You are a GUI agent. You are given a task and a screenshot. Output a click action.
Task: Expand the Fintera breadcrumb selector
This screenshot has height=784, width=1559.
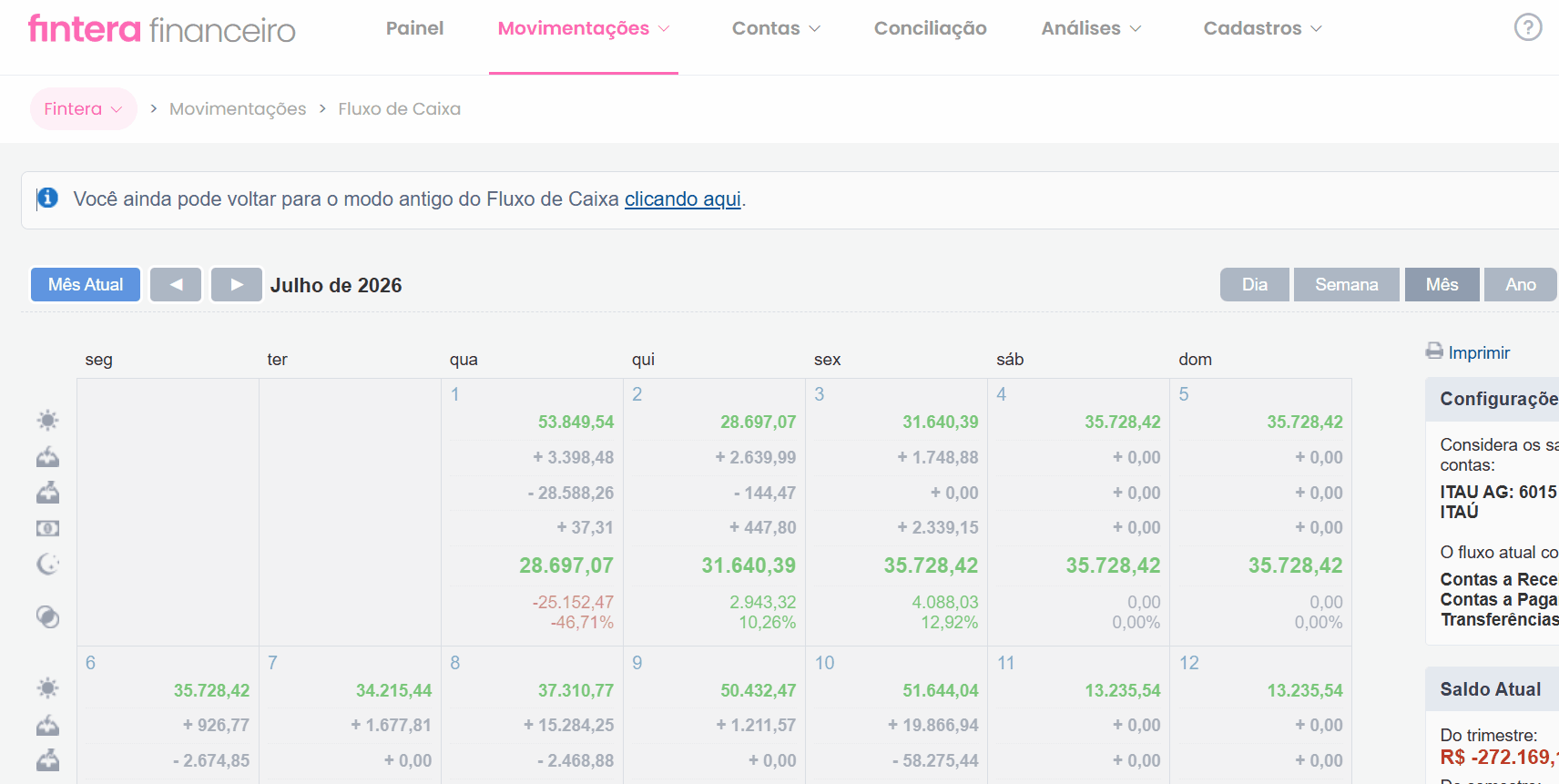(83, 108)
